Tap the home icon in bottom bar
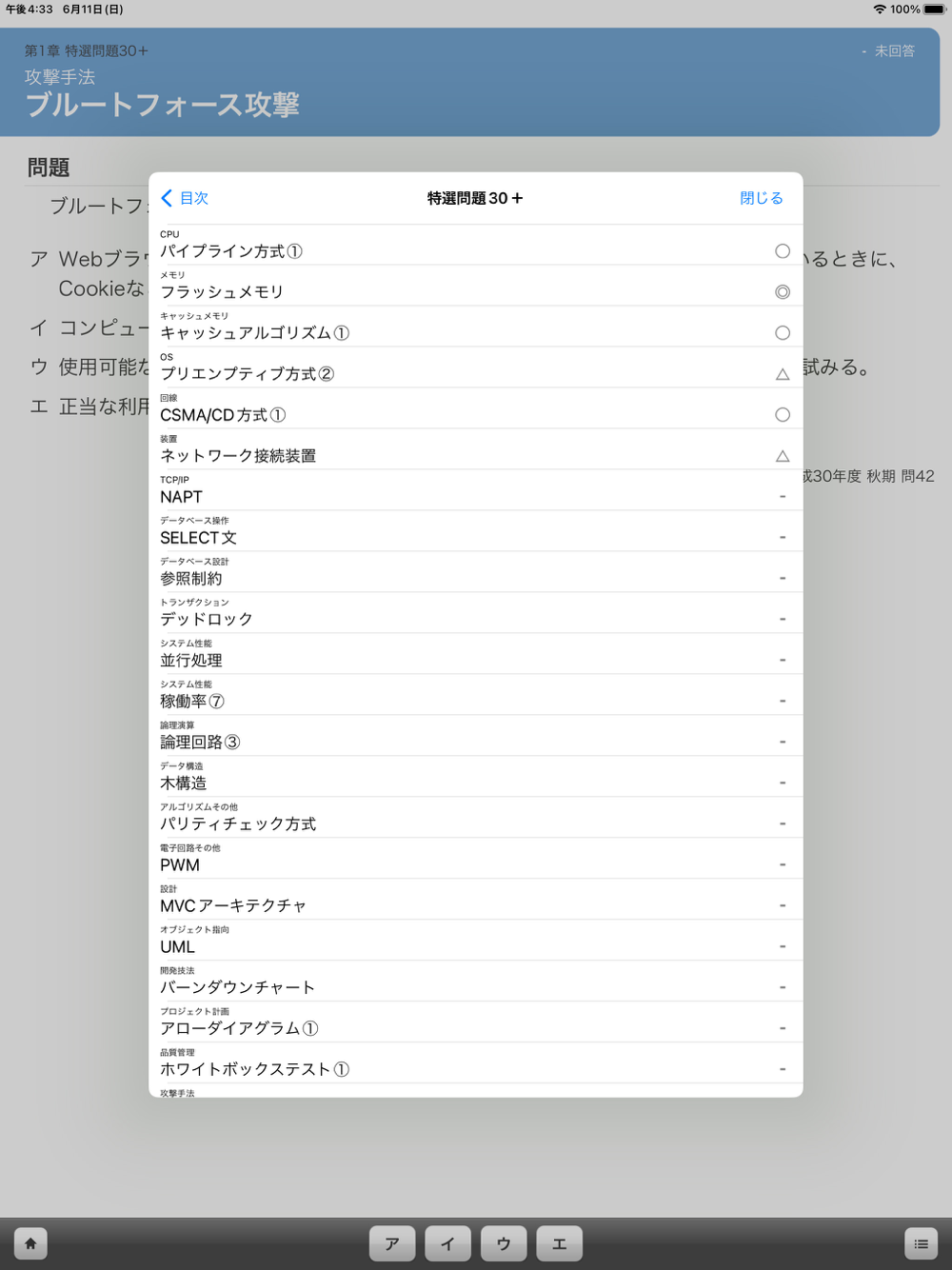 (30, 1243)
